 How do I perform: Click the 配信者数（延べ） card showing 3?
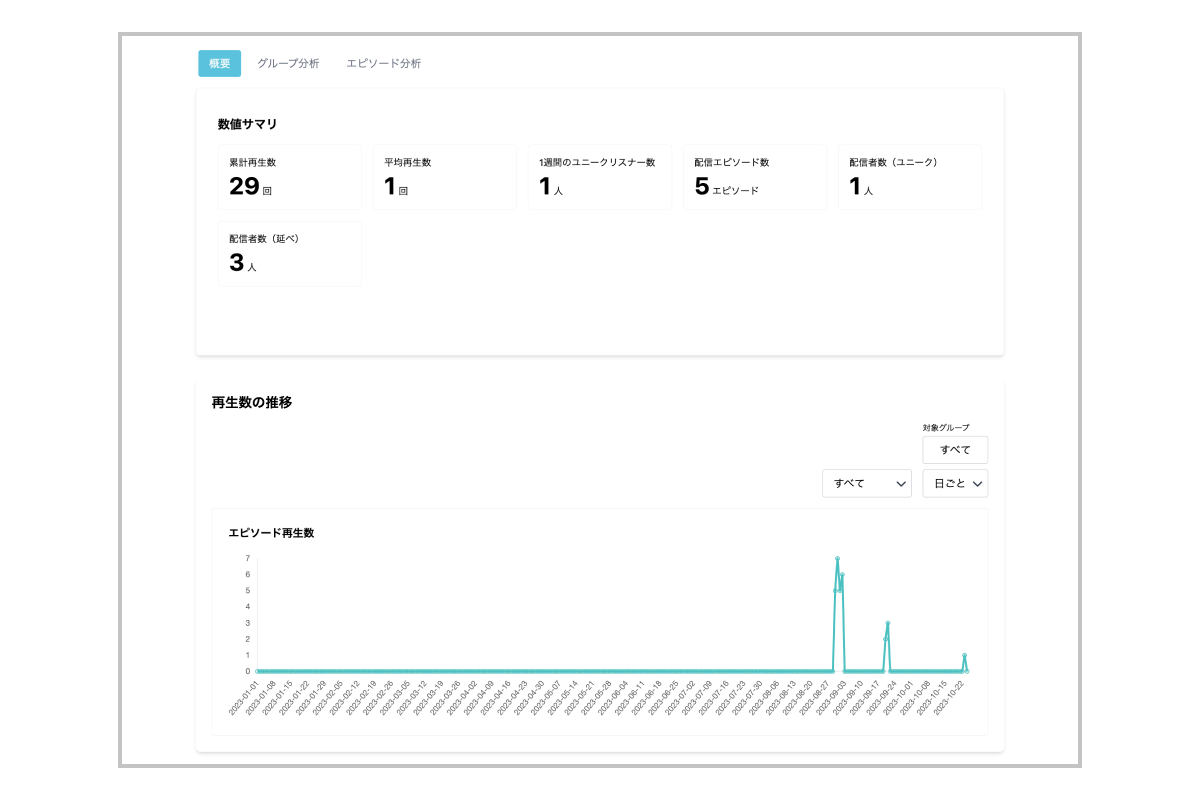(290, 253)
